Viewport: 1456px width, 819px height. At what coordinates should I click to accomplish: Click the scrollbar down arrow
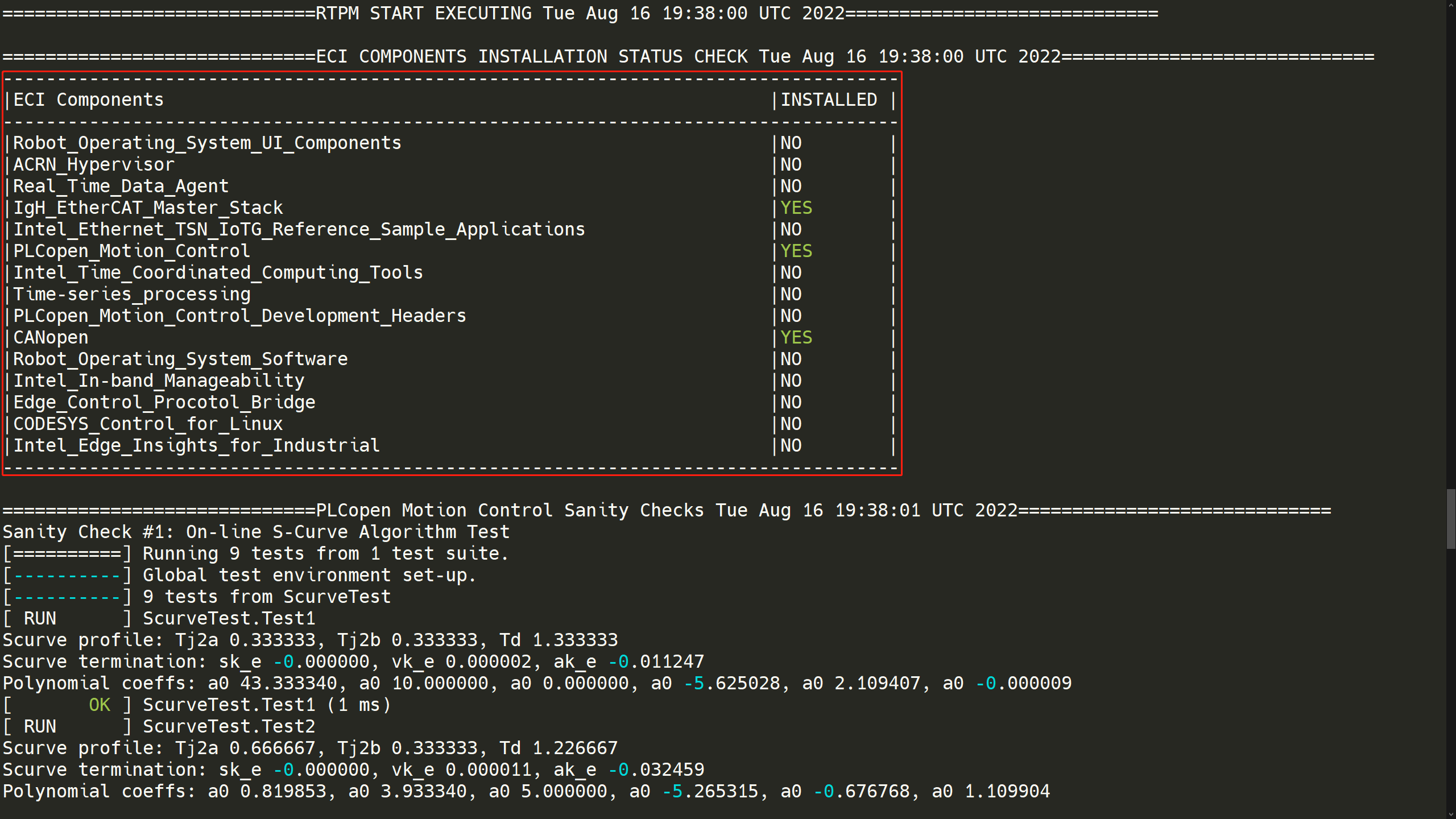point(1451,814)
